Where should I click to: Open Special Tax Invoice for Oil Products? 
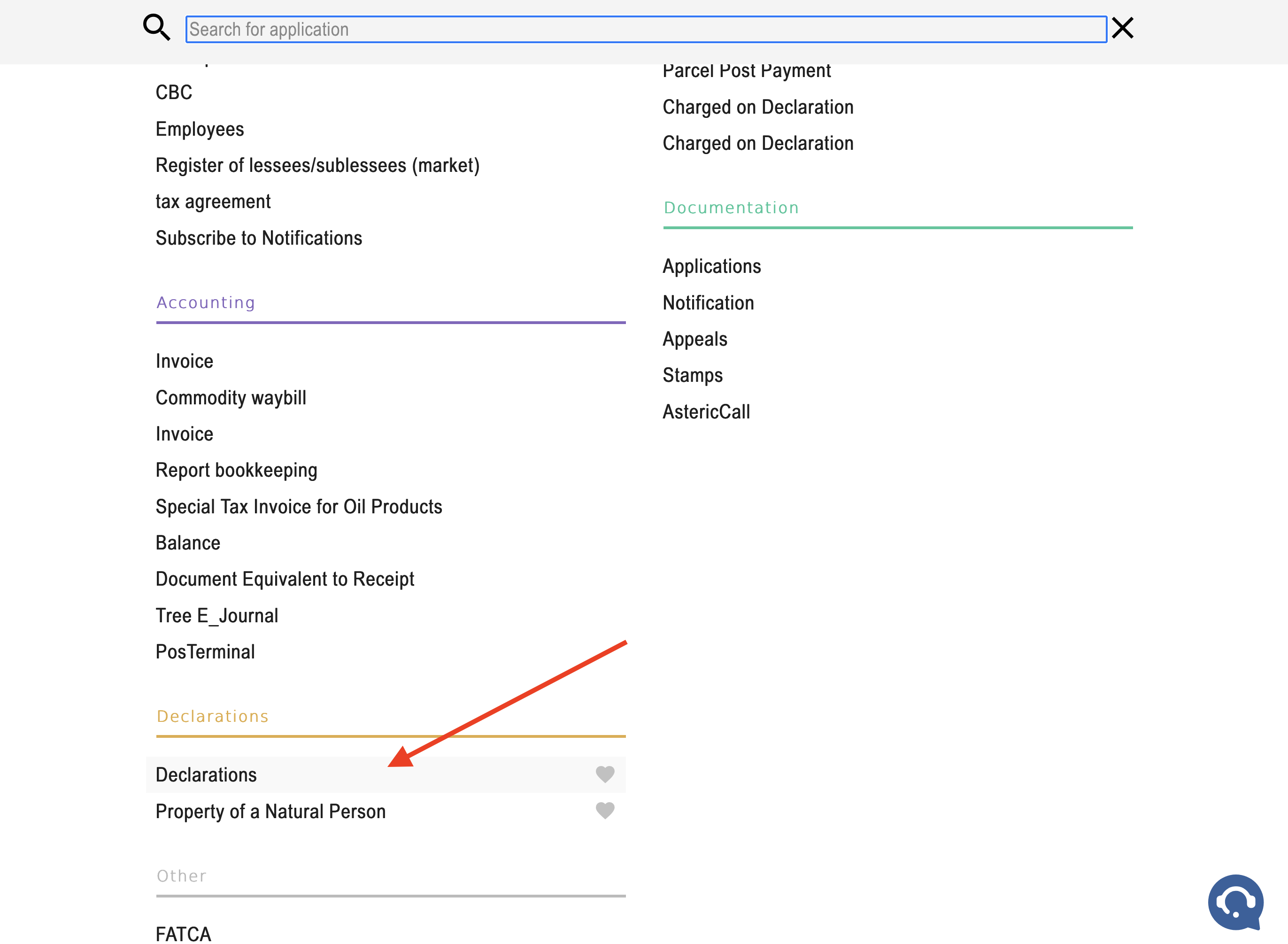299,507
